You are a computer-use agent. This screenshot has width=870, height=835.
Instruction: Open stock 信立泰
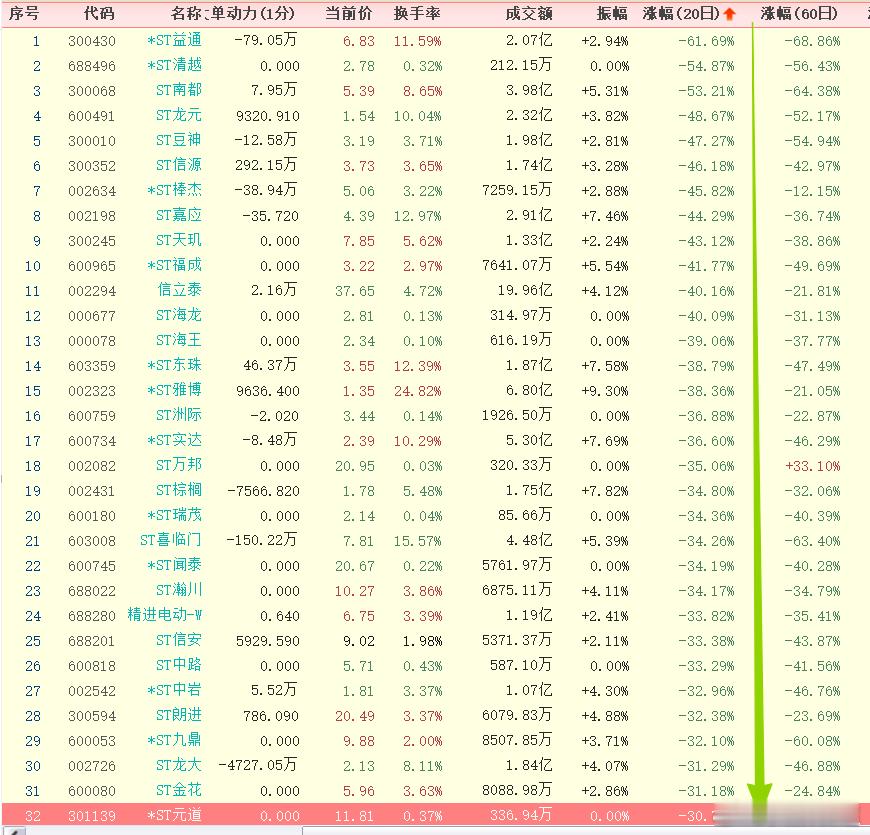pos(180,290)
